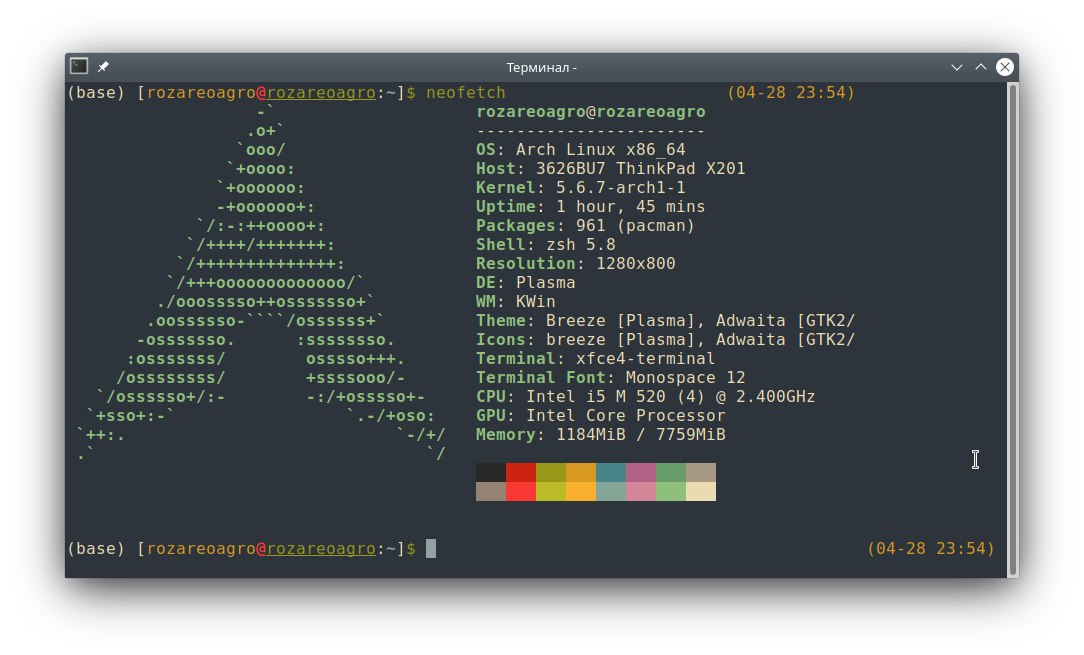Click the dark orange color block
Screen dimensions: 1084x655
[581, 472]
